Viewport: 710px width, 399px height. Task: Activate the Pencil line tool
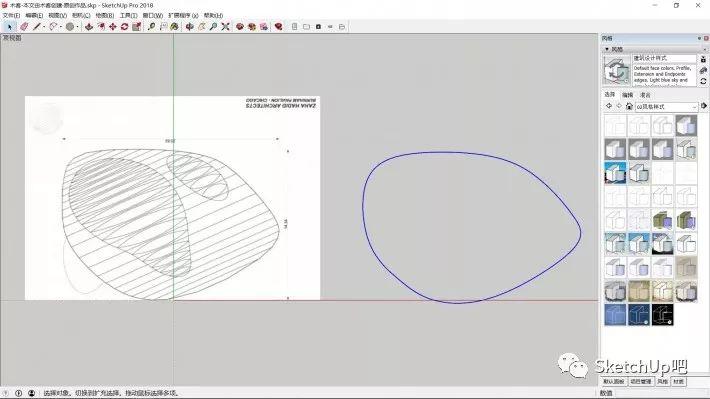pos(37,27)
